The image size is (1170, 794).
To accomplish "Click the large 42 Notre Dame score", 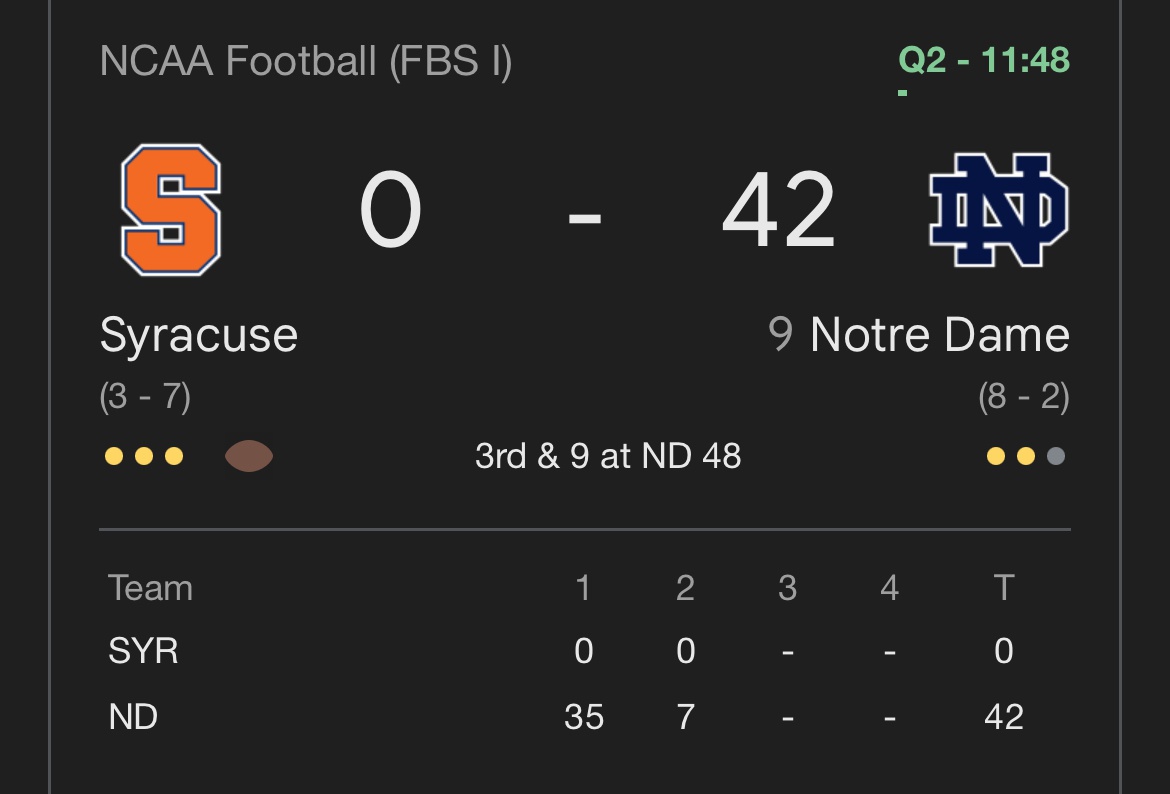I will 778,210.
